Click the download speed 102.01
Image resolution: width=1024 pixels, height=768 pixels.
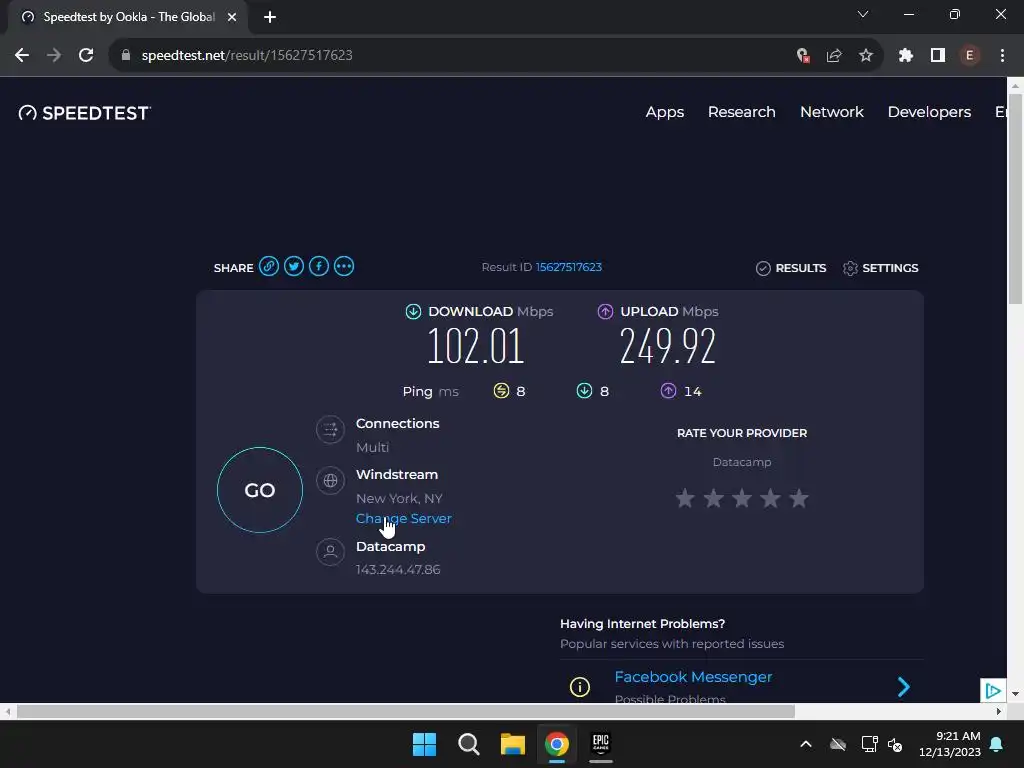click(475, 346)
